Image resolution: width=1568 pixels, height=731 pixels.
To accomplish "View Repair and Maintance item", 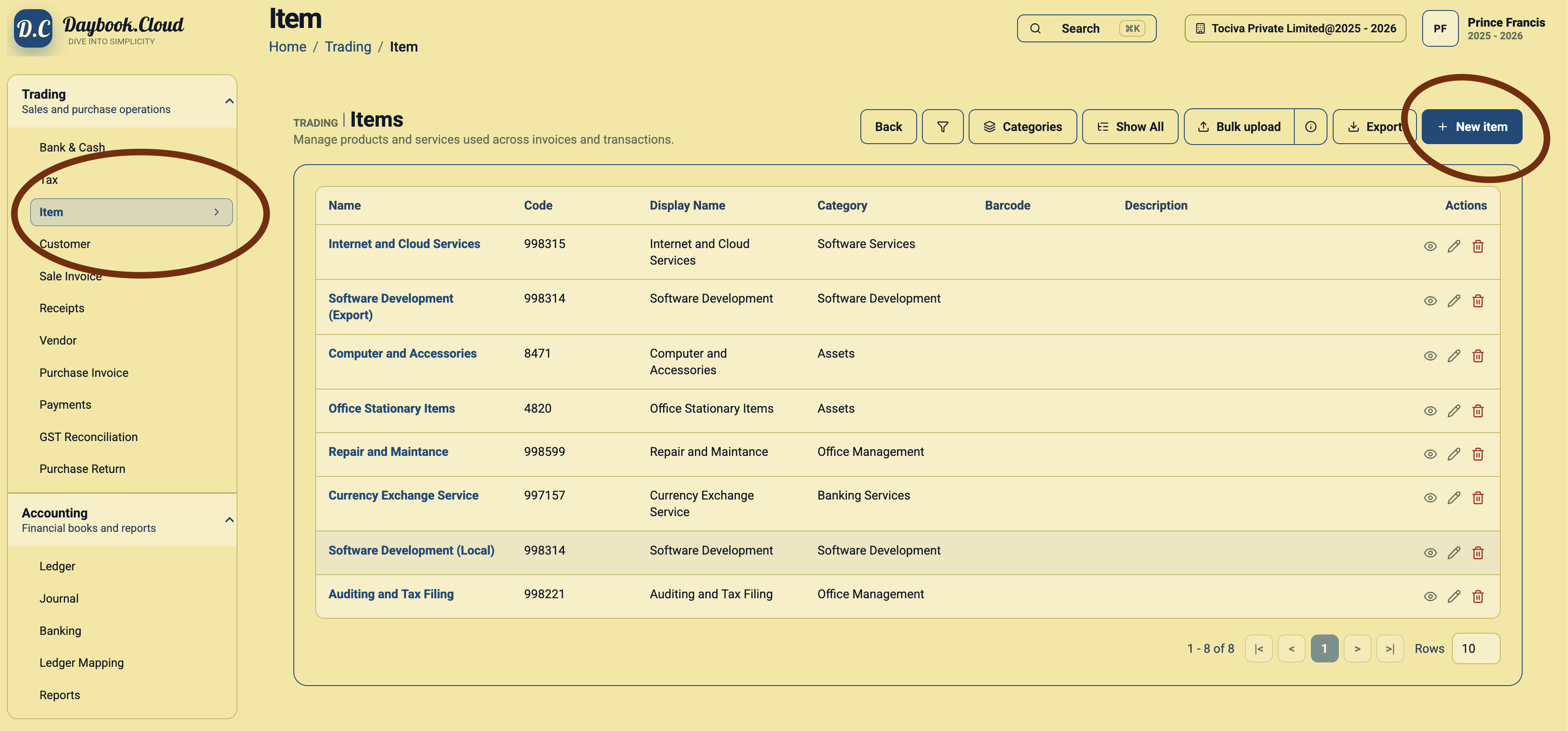I will [x=1430, y=454].
